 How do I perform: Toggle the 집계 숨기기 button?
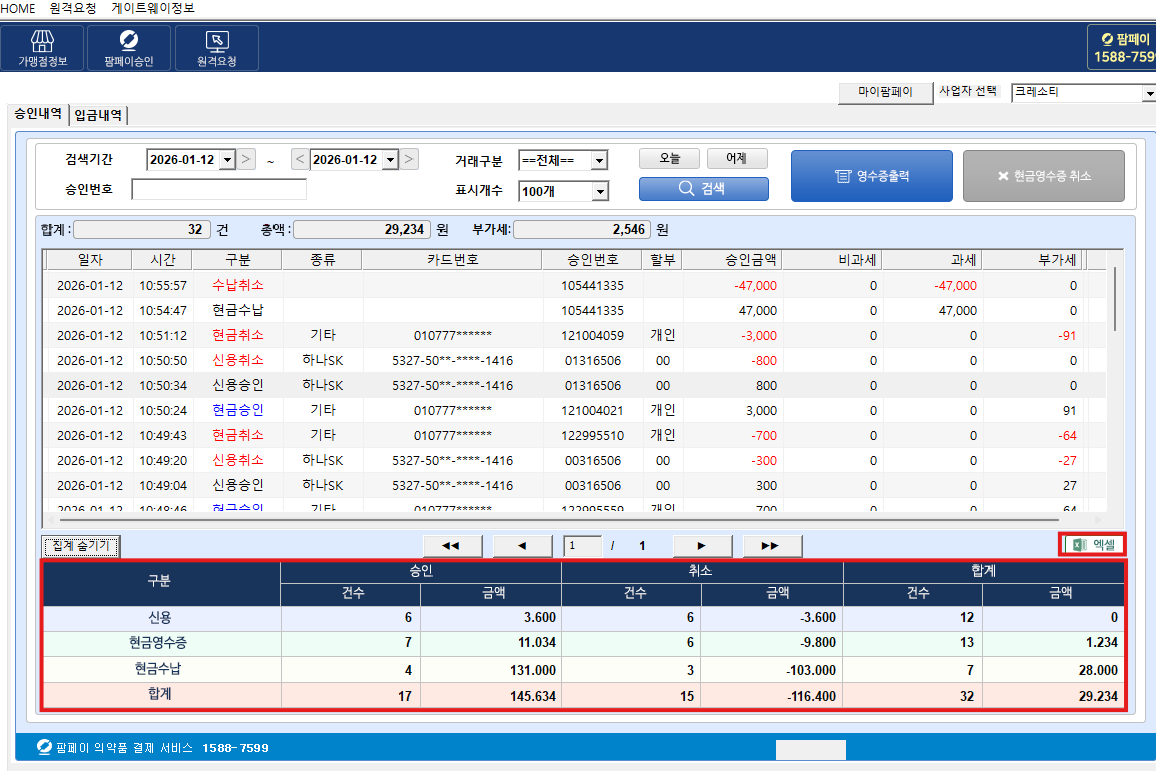(80, 546)
